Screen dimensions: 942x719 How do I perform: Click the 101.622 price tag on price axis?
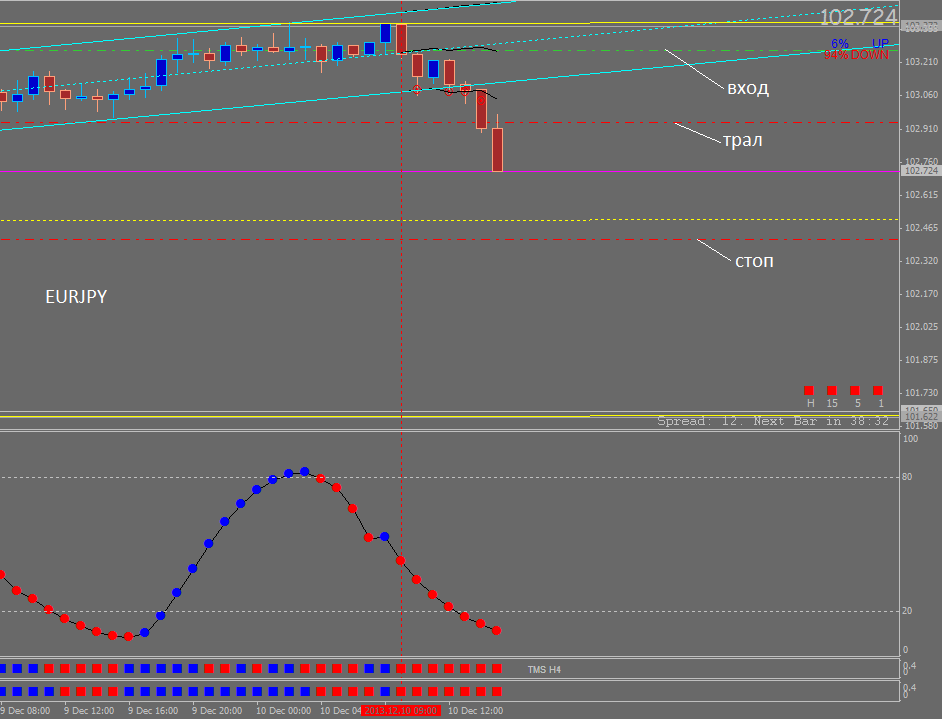point(921,416)
